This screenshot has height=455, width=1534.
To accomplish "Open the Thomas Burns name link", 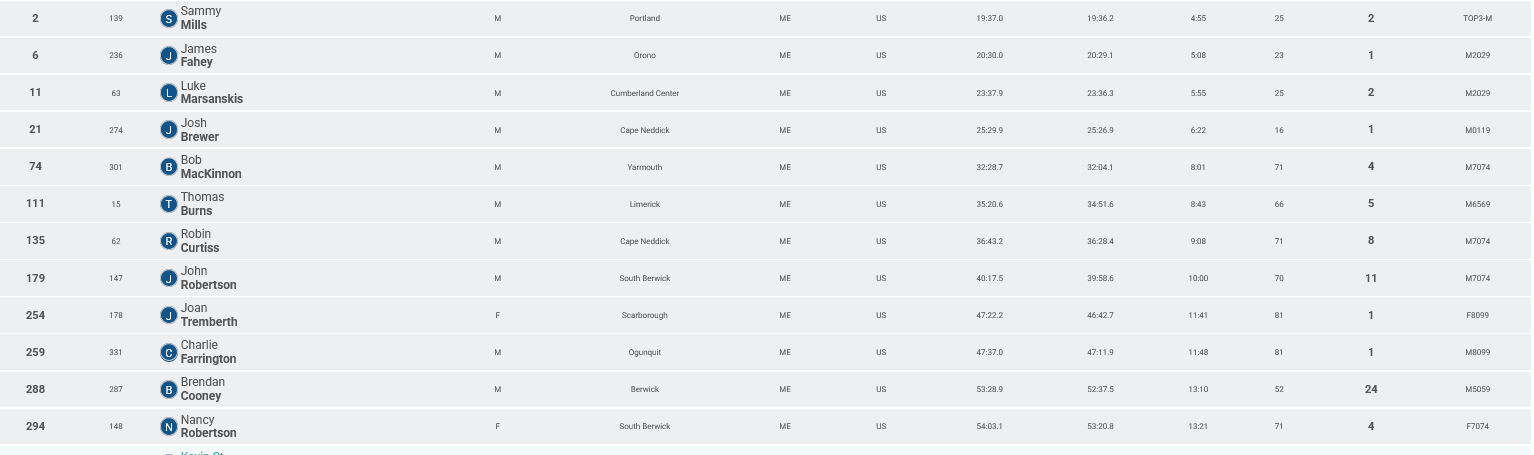I will point(202,204).
